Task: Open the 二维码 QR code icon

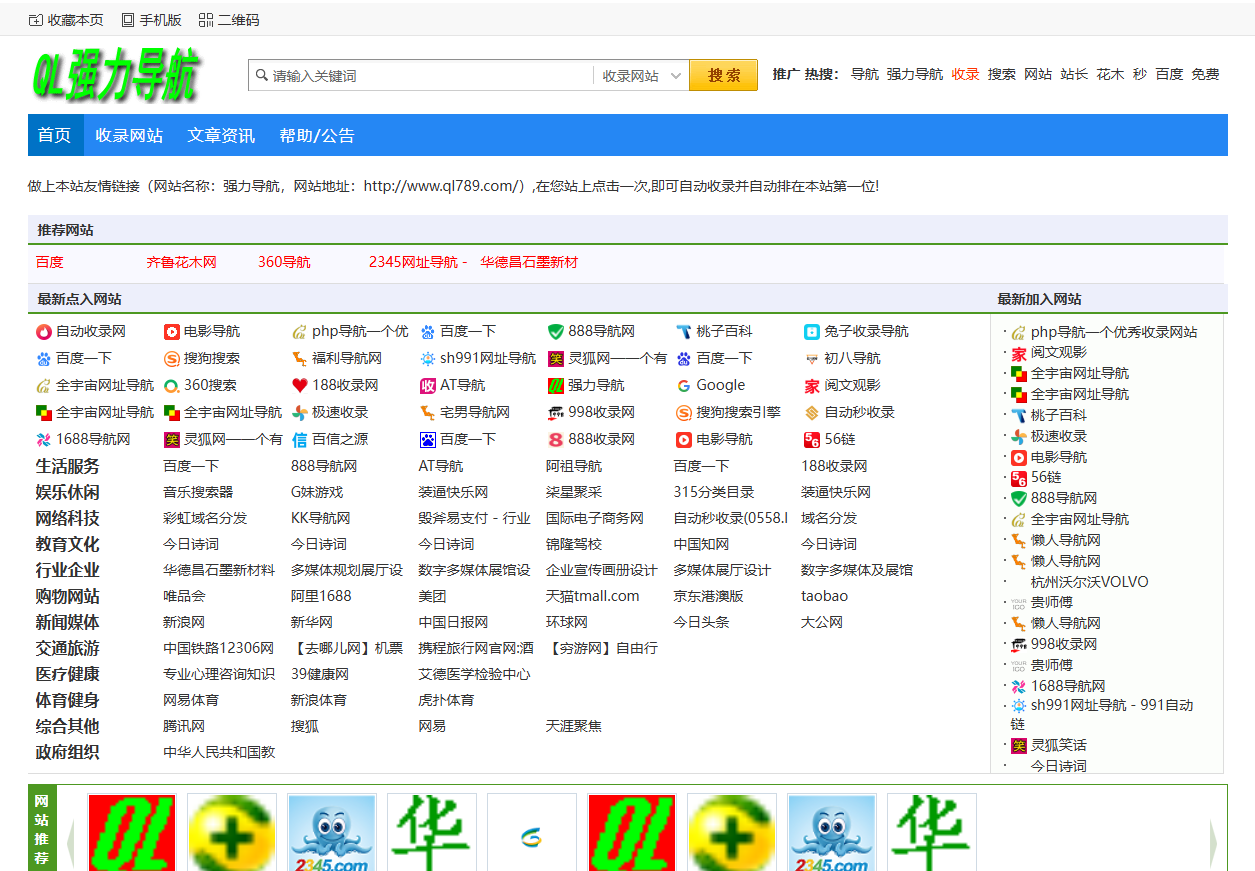Action: pyautogui.click(x=206, y=20)
